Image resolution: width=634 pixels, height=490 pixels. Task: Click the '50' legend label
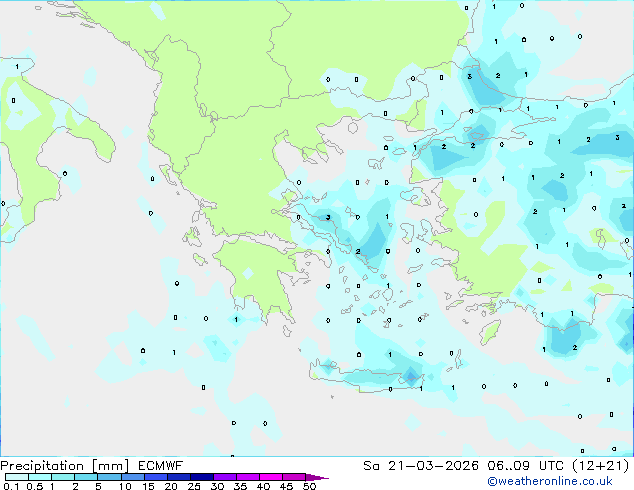click(x=309, y=486)
